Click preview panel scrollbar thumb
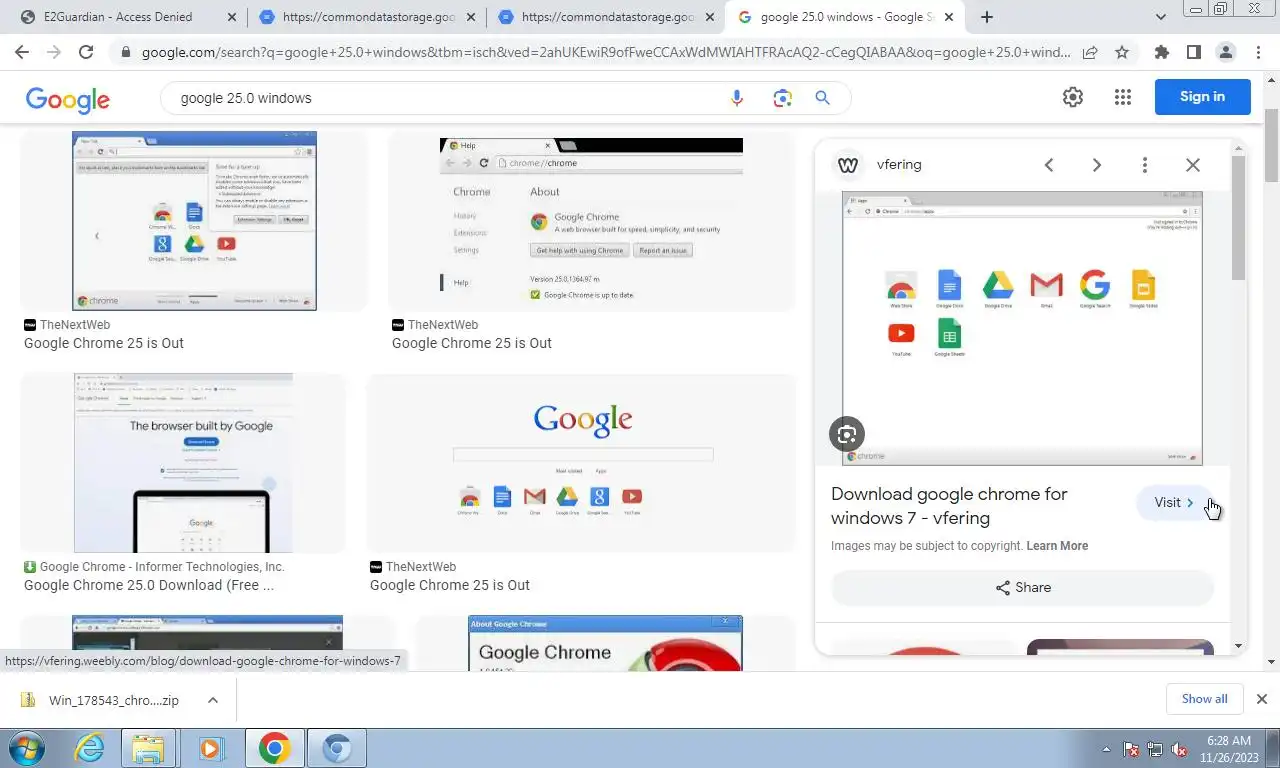 1238,217
